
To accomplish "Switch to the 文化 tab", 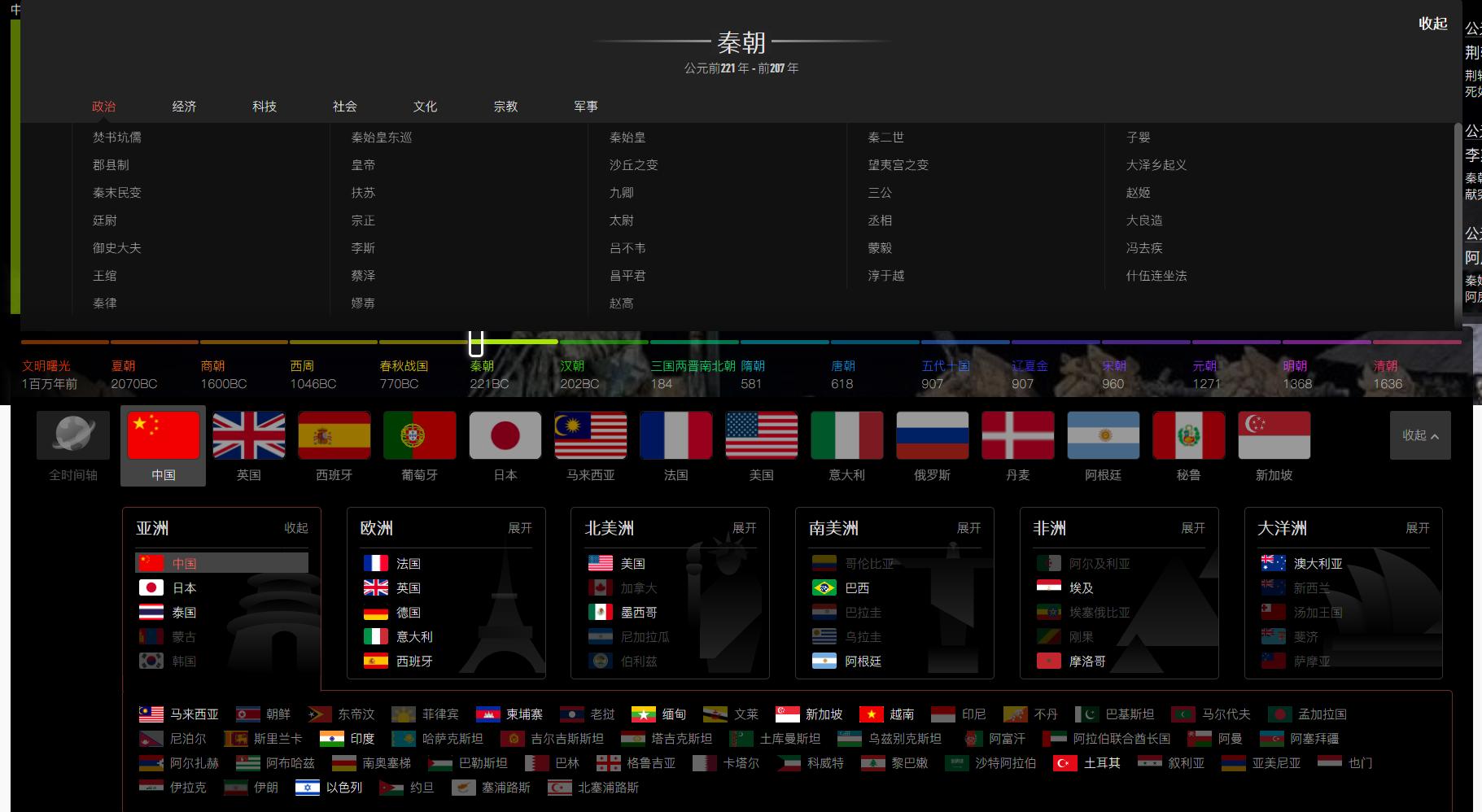I will [426, 106].
